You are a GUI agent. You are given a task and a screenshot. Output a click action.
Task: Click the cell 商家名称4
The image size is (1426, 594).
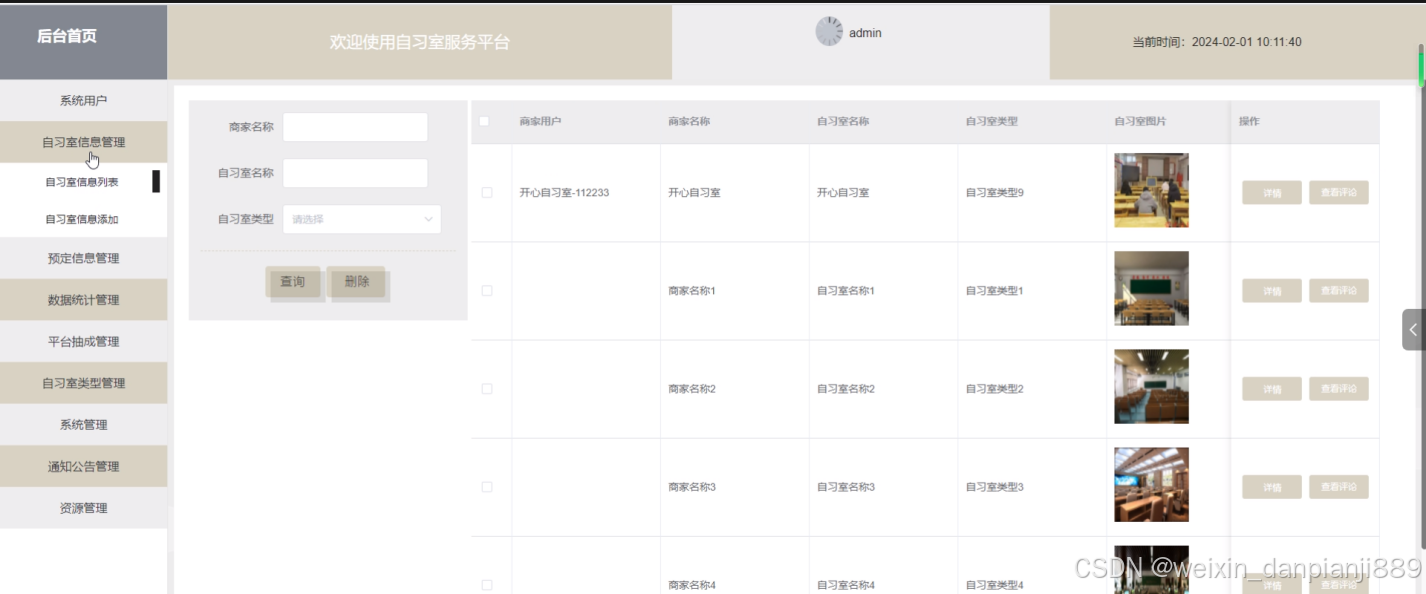692,585
